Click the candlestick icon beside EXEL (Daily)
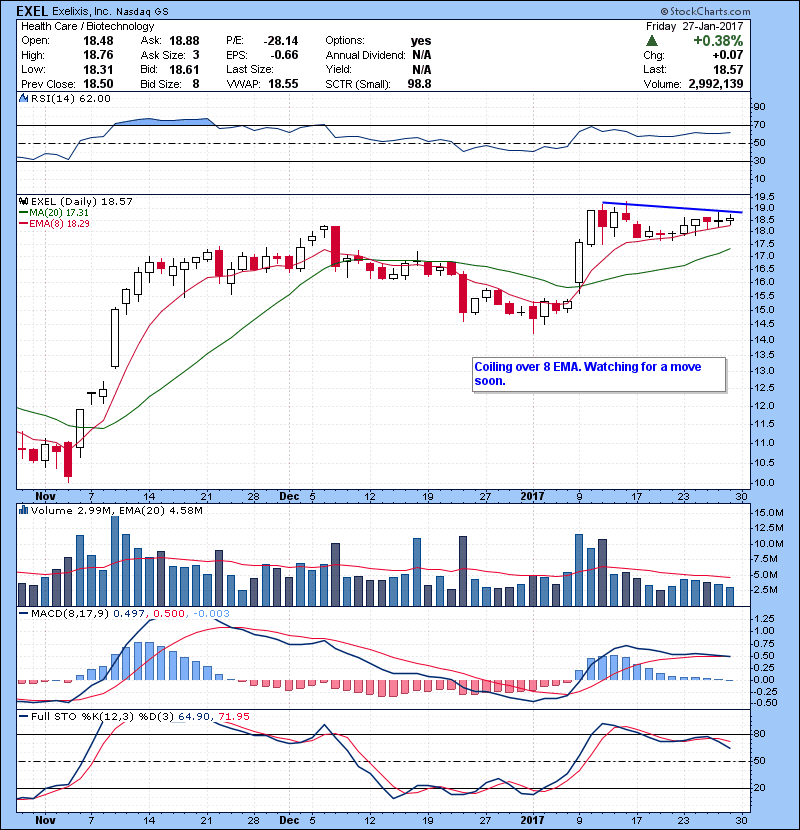Image resolution: width=800 pixels, height=830 pixels. point(23,201)
